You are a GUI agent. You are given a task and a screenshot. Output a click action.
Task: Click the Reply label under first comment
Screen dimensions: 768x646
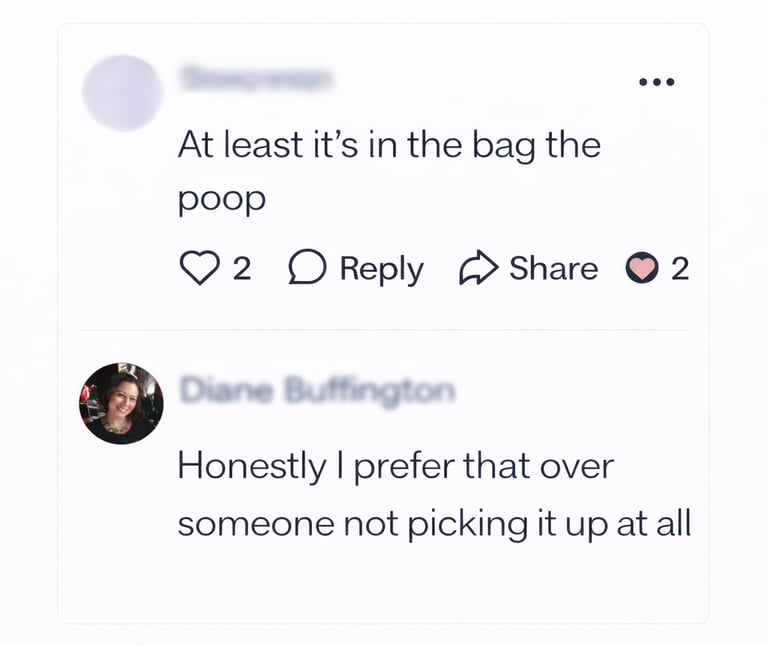pyautogui.click(x=382, y=269)
